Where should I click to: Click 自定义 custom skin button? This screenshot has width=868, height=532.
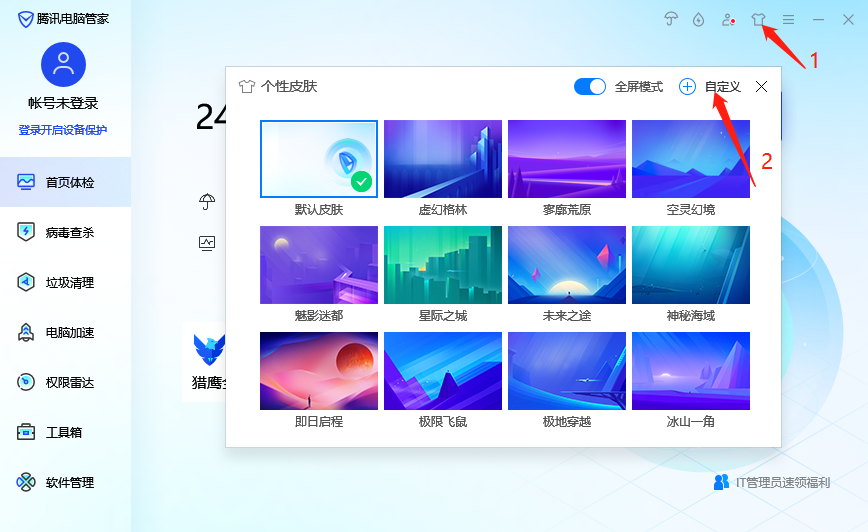coord(722,87)
